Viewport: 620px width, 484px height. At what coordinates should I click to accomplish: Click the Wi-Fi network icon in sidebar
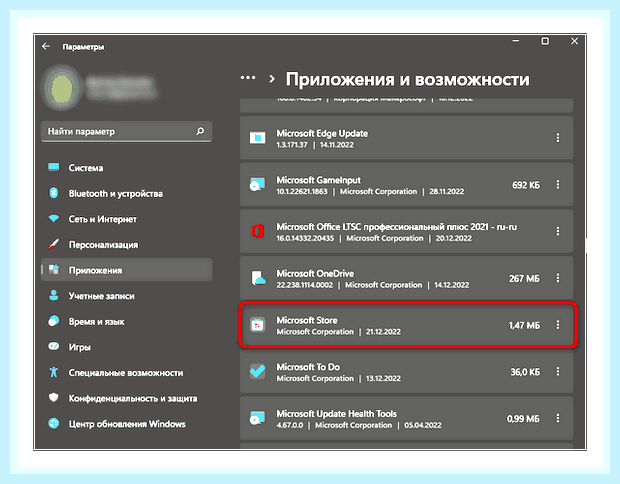54,218
